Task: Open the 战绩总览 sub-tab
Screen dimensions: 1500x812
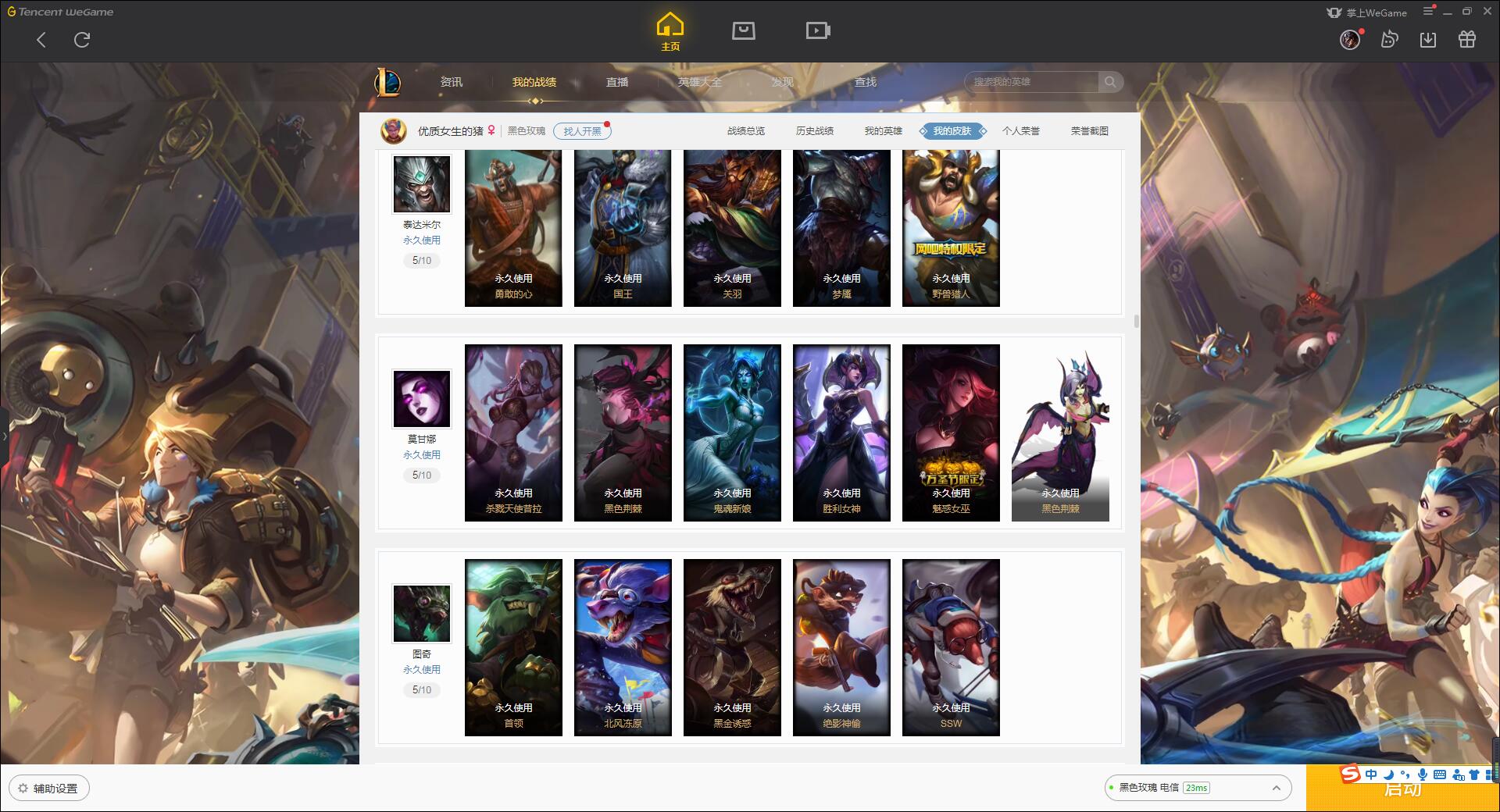Action: (x=746, y=131)
